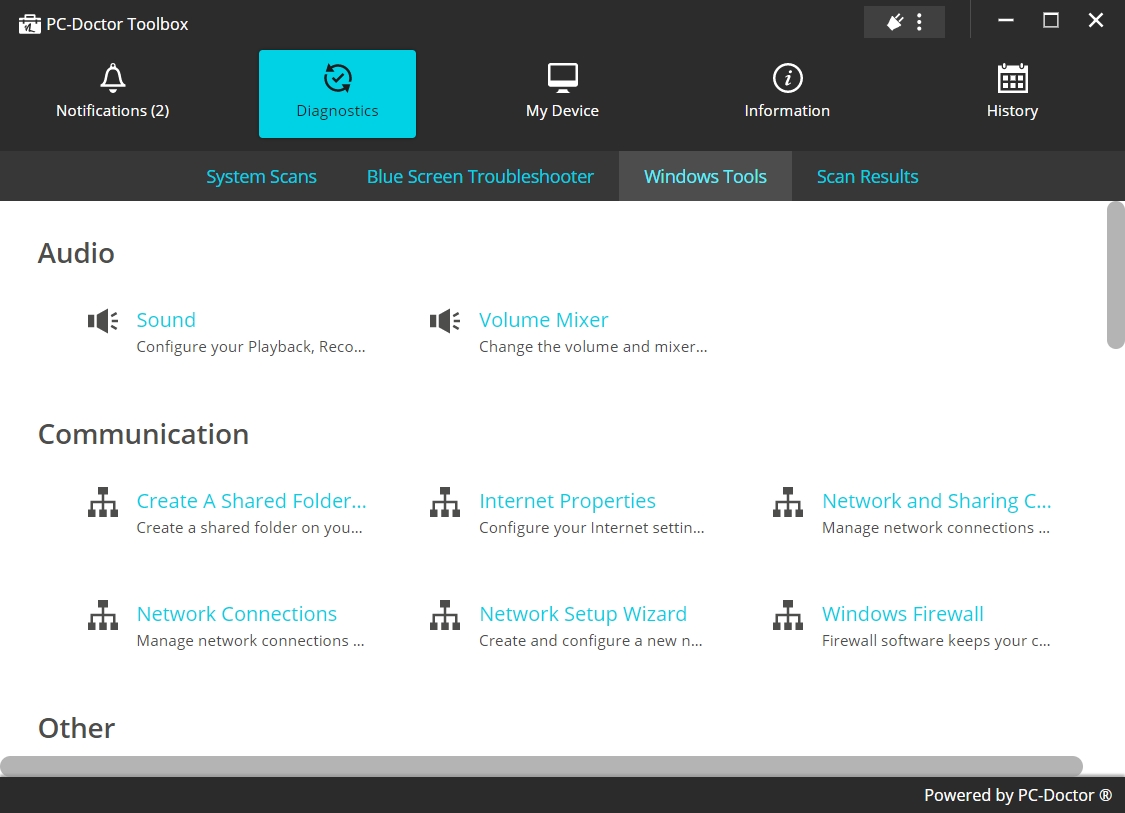Open the Internet Properties link

coord(567,501)
